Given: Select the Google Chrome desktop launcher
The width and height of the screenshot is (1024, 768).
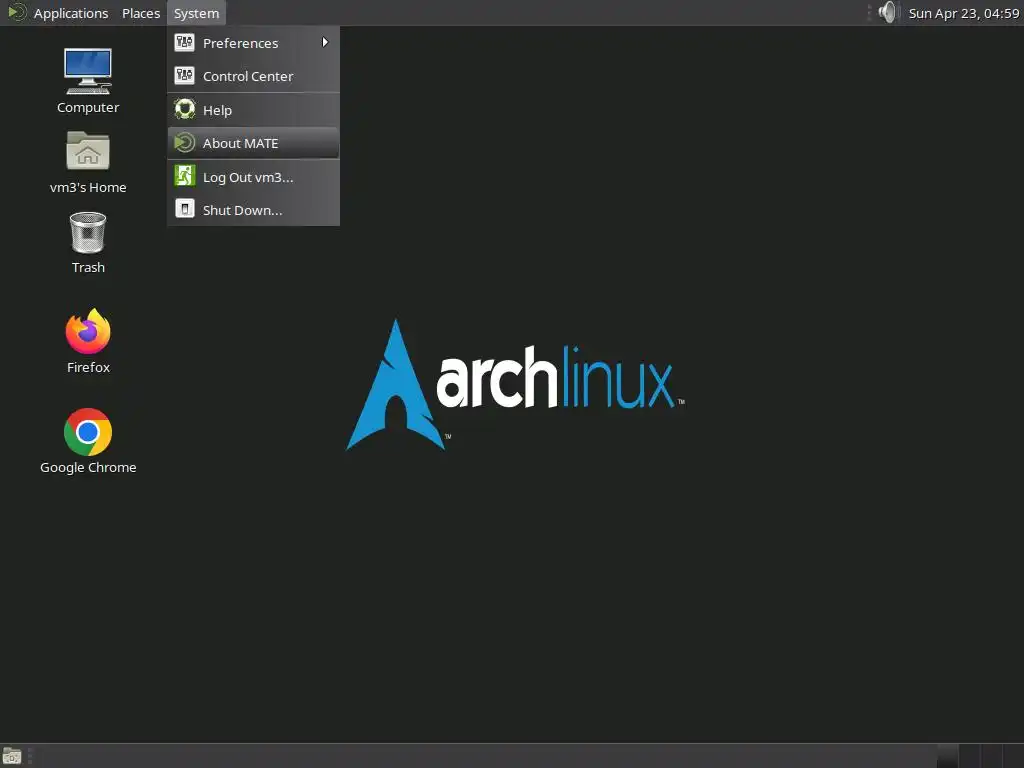Looking at the screenshot, I should [88, 441].
